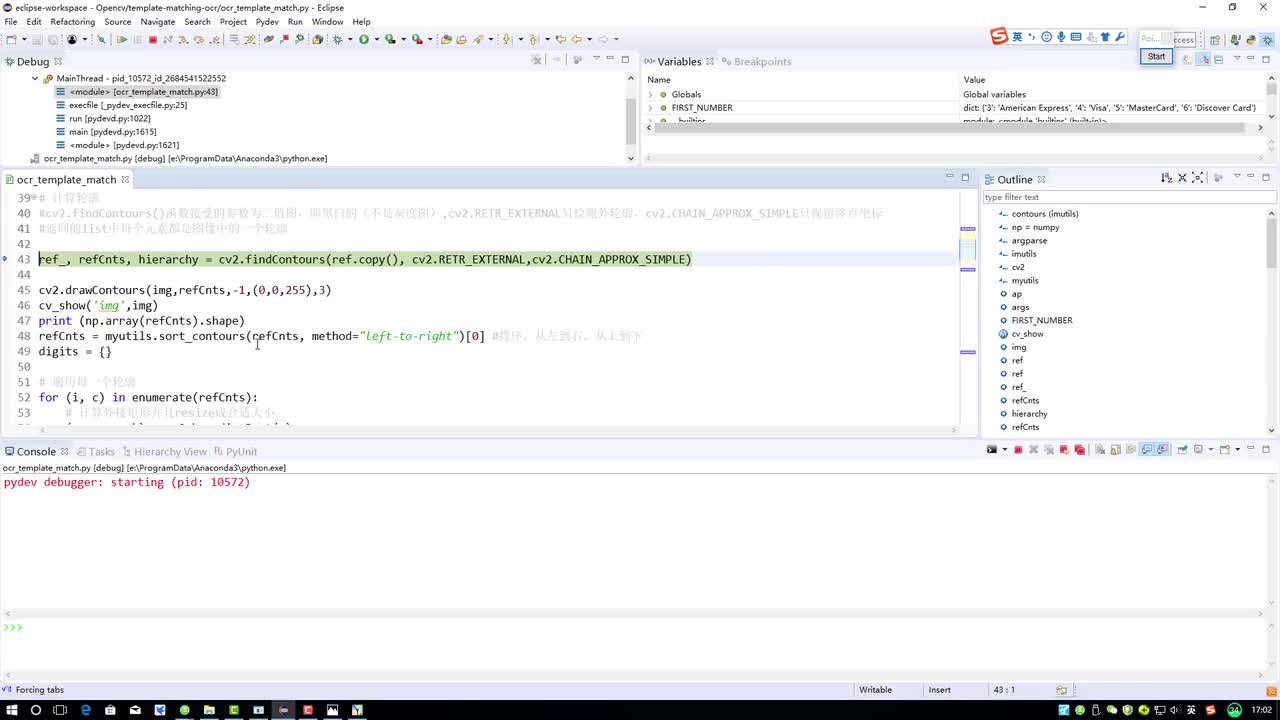This screenshot has width=1280, height=720.
Task: Click the Pin Console icon
Action: click(1182, 450)
